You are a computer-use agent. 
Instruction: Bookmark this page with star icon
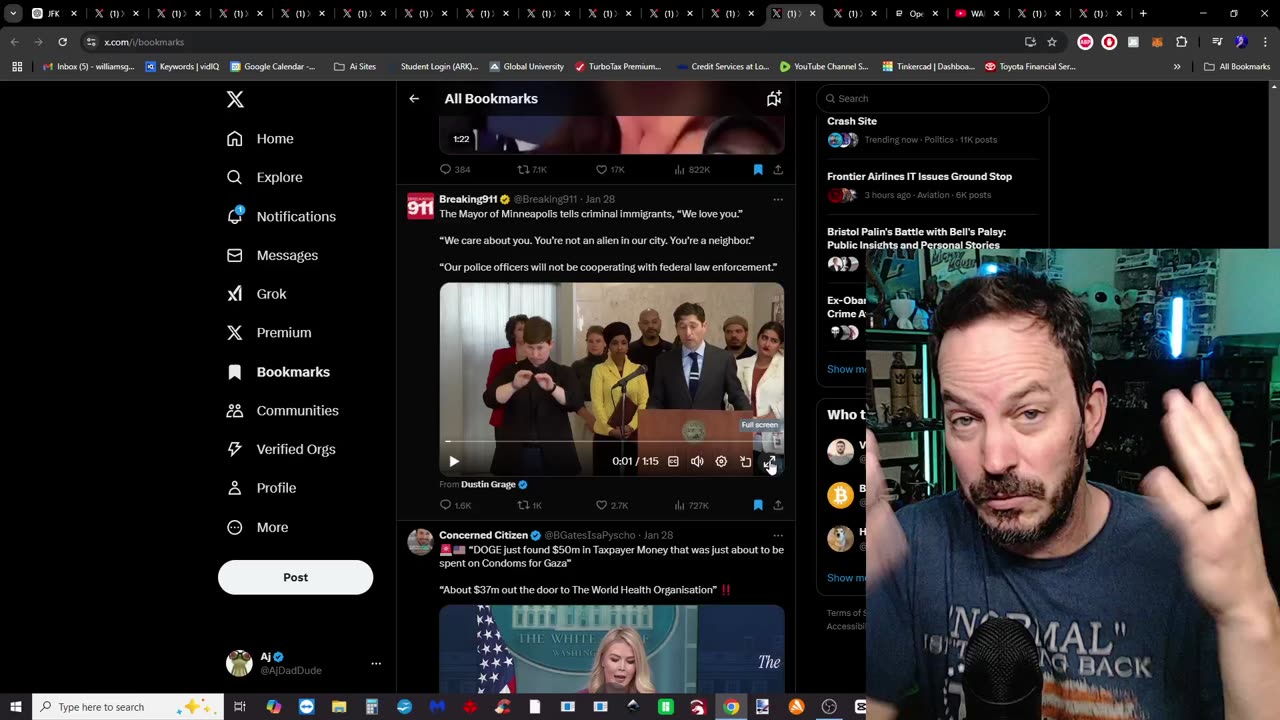1052,42
